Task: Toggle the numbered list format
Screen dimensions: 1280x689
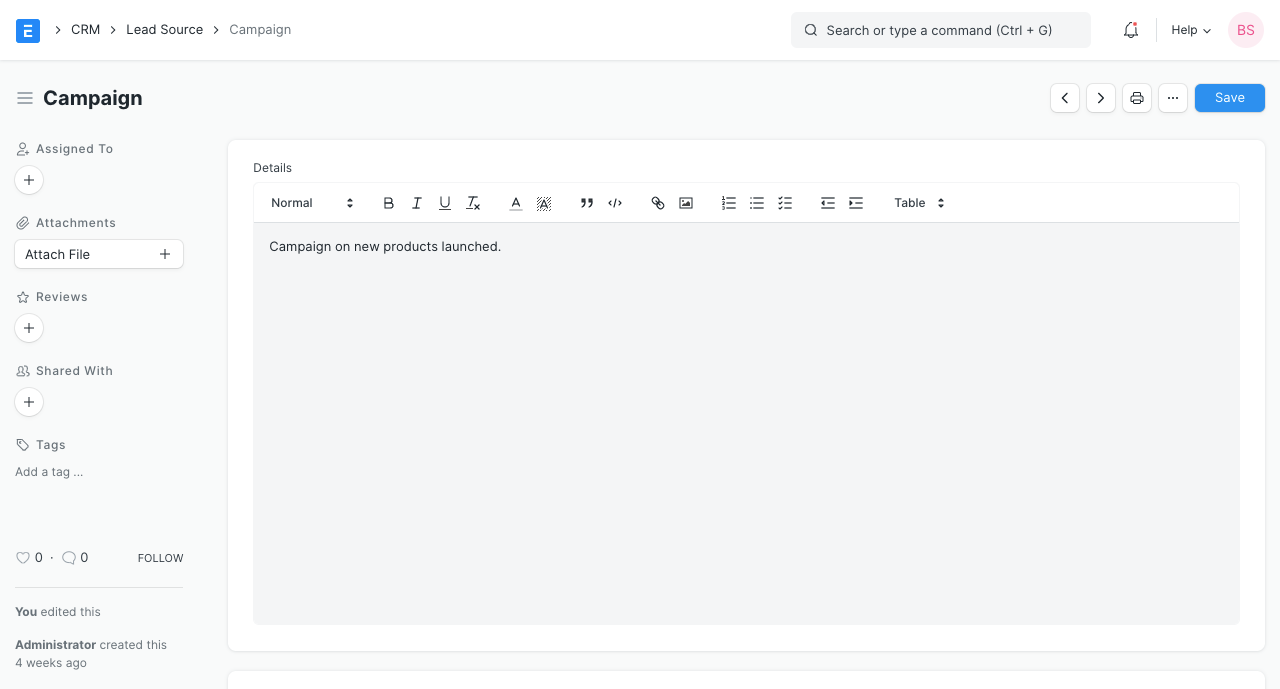Action: click(729, 203)
